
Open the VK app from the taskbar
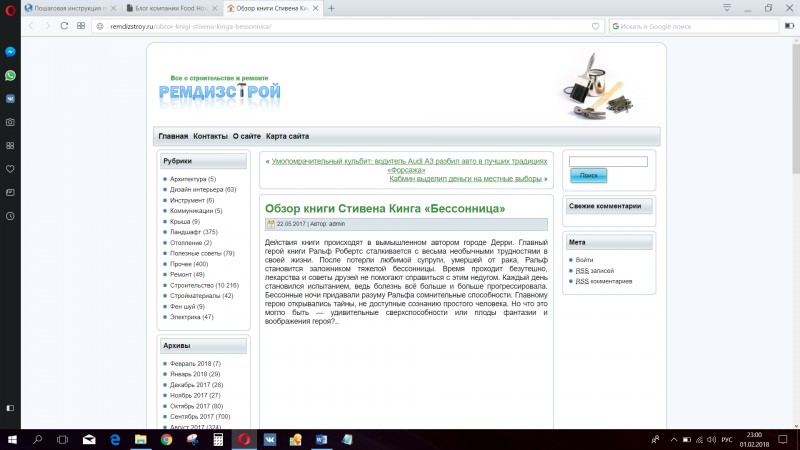click(270, 439)
